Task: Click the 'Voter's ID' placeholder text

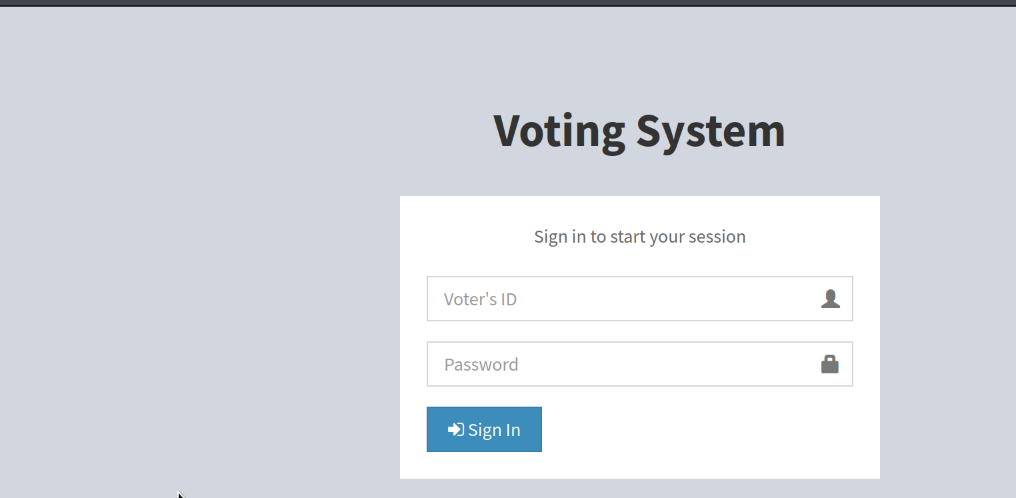Action: point(480,299)
